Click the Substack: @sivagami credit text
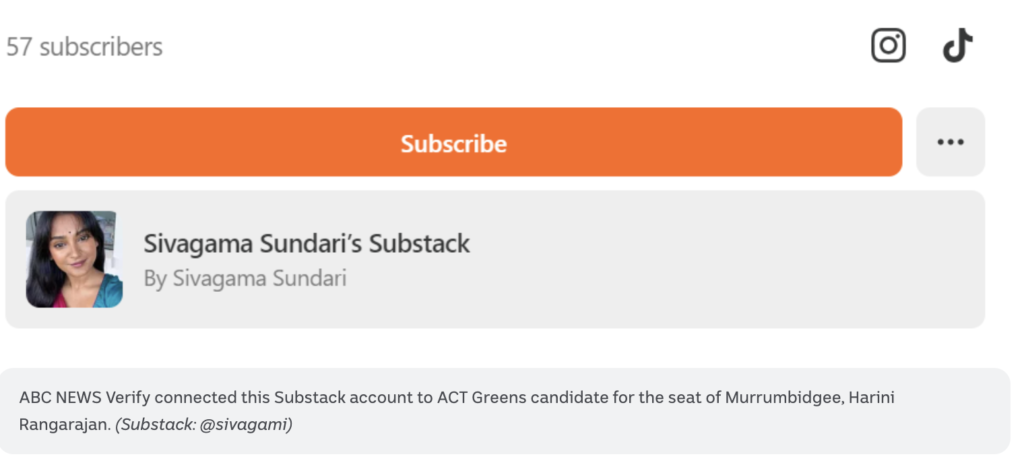 [204, 425]
